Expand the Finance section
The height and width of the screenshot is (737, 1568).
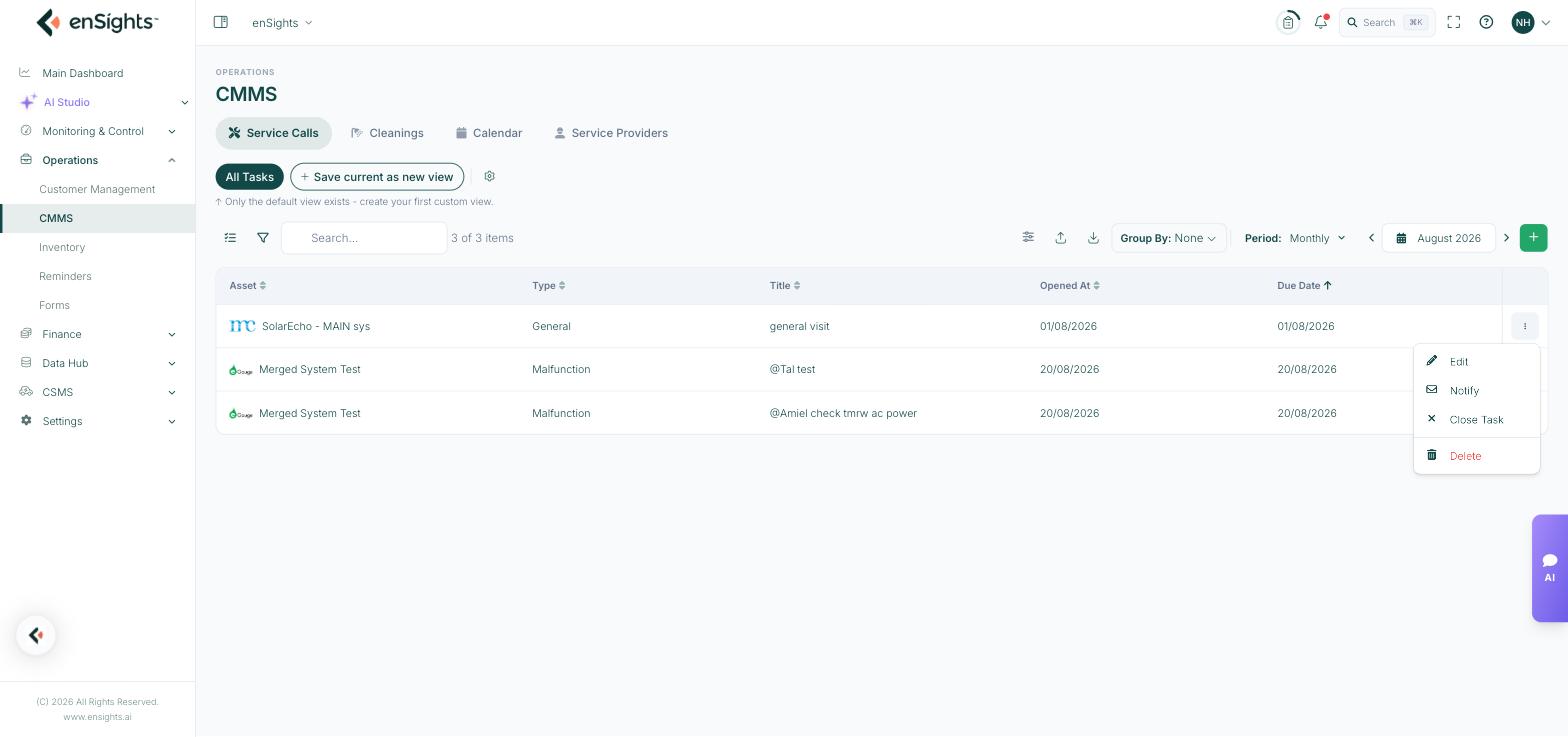97,334
